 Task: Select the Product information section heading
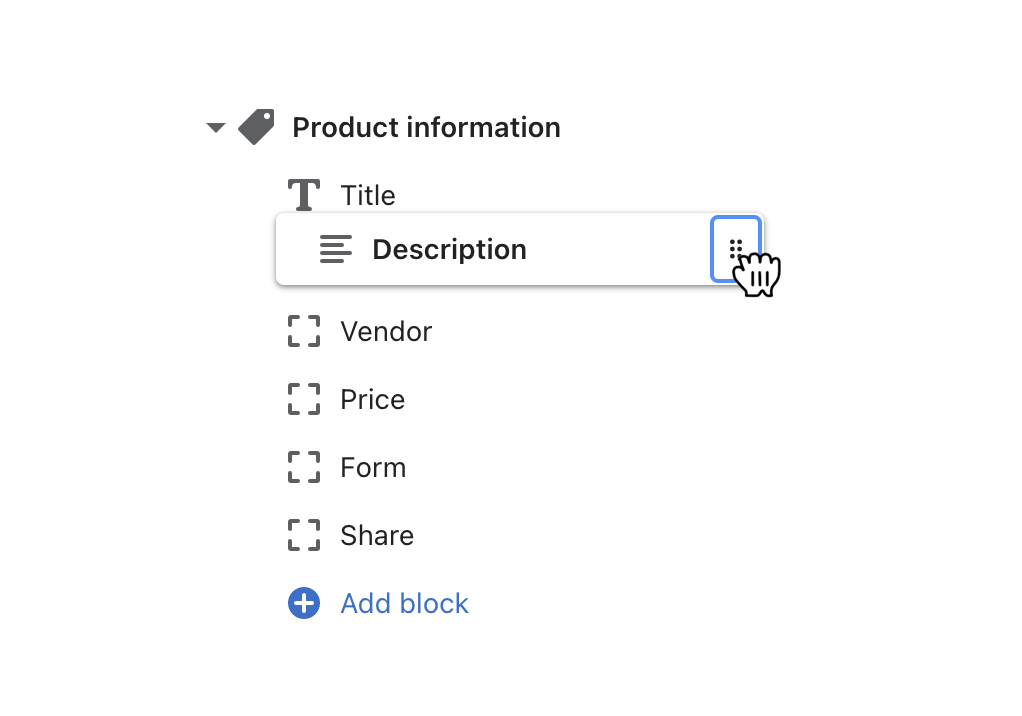(426, 128)
